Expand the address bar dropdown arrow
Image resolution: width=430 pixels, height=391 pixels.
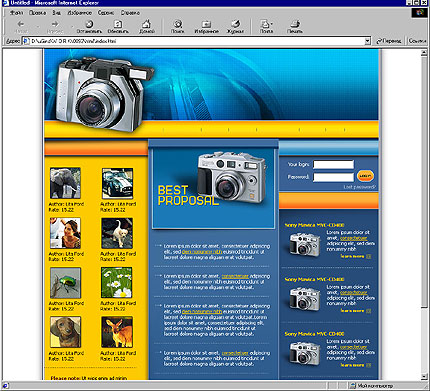coord(367,41)
